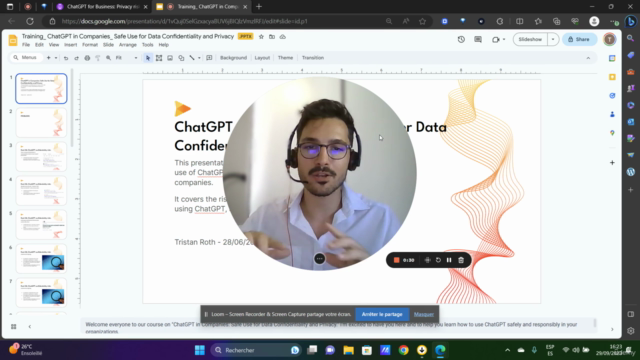Collapse the filmstrip panel arrow
Viewport: 640px width, 360px height.
[x=29, y=327]
